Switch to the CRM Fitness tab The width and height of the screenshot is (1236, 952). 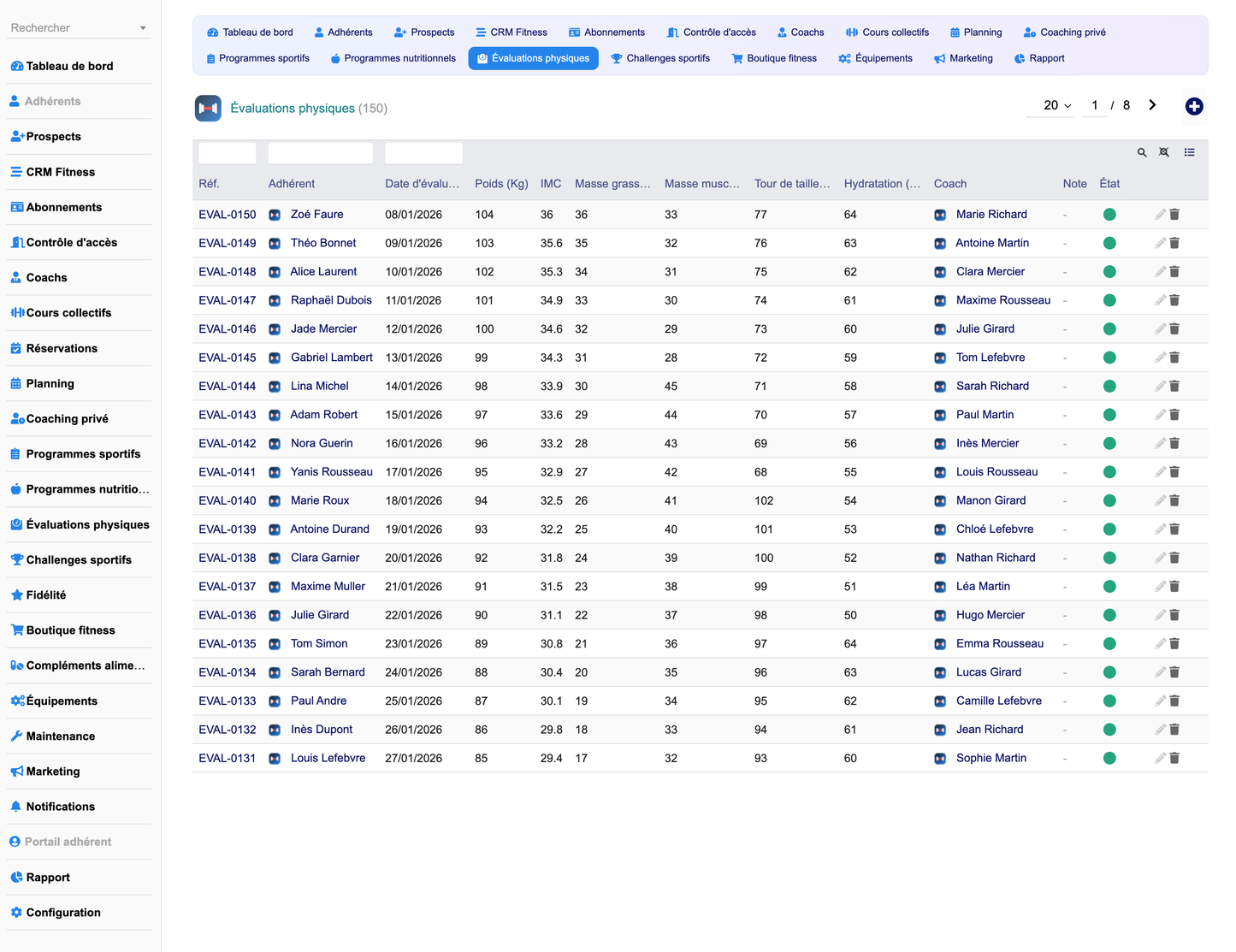click(x=512, y=33)
